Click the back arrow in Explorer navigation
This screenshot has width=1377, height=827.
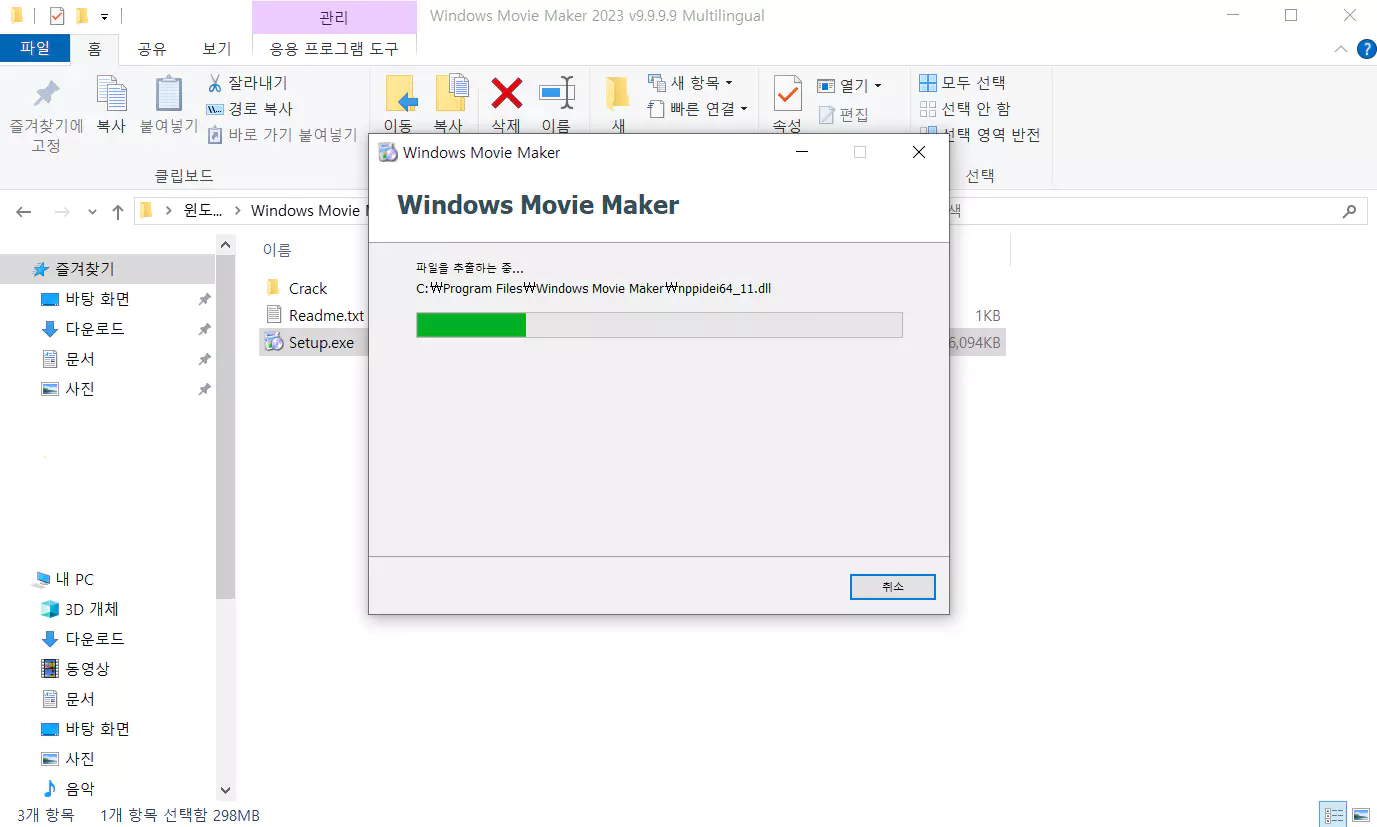click(24, 212)
